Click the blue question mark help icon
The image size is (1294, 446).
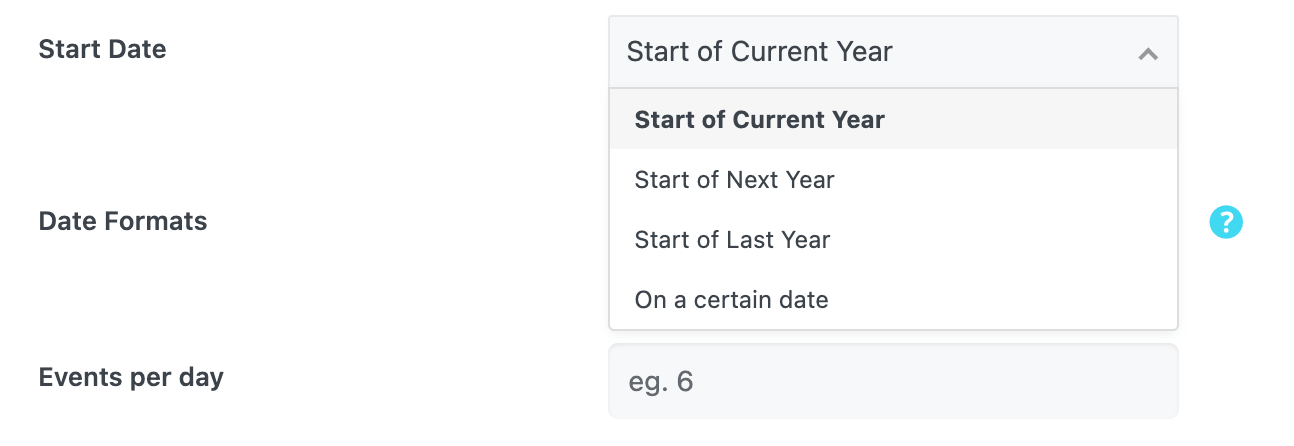pos(1225,222)
